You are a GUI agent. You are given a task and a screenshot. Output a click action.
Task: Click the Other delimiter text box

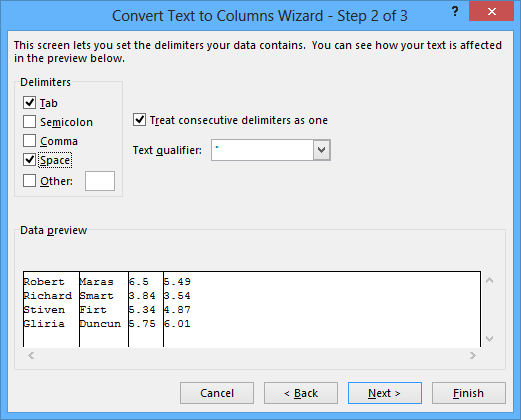click(x=100, y=181)
